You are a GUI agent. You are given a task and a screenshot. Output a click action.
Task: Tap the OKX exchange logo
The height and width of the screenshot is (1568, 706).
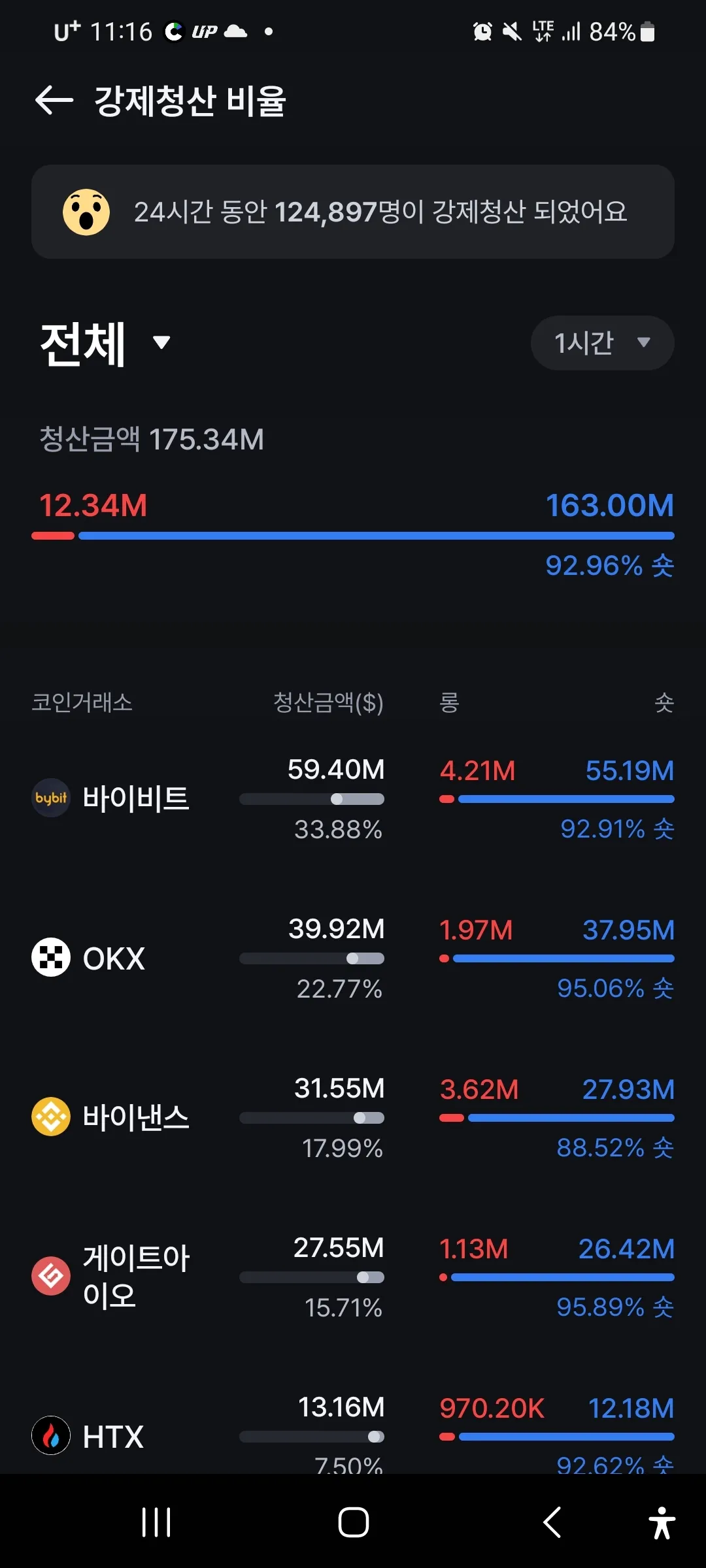[x=51, y=957]
